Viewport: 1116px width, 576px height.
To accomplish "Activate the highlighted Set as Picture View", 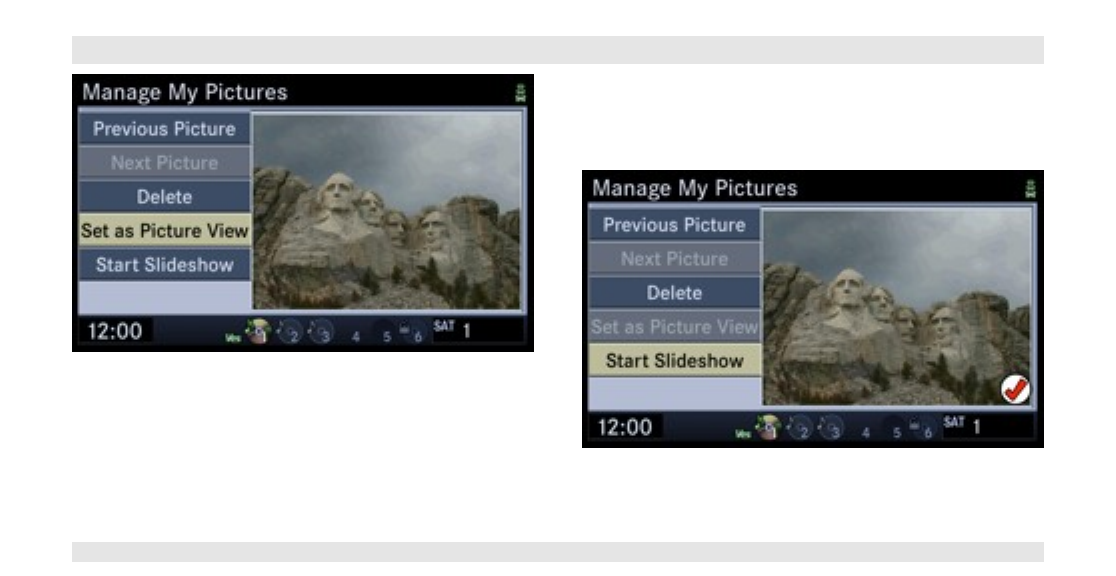I will click(164, 231).
